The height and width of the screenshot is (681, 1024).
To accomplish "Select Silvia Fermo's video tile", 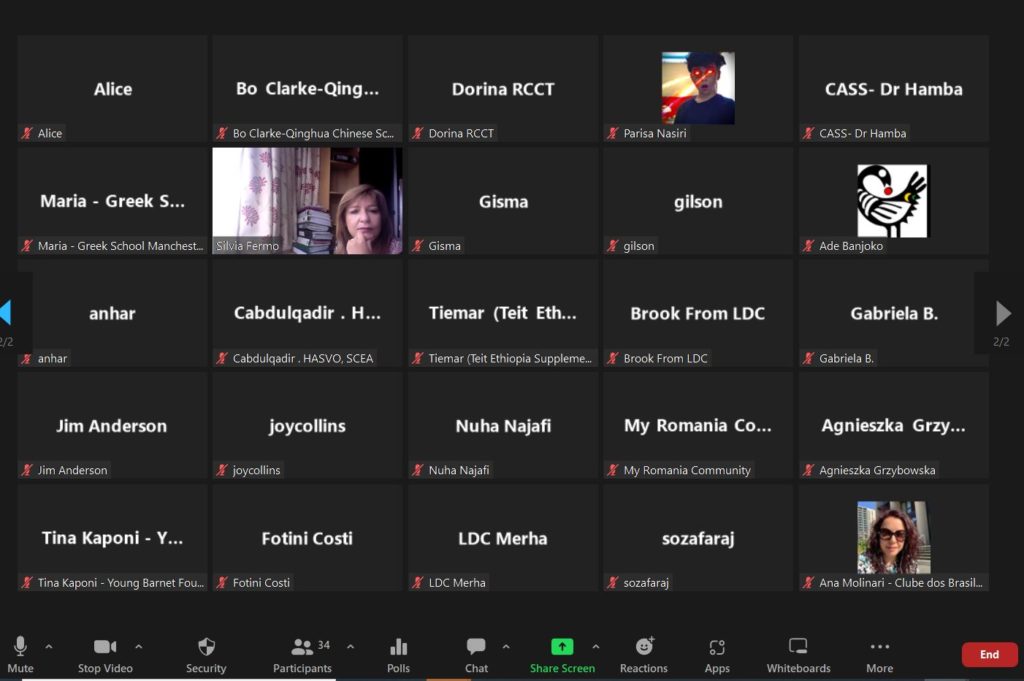I will click(307, 201).
